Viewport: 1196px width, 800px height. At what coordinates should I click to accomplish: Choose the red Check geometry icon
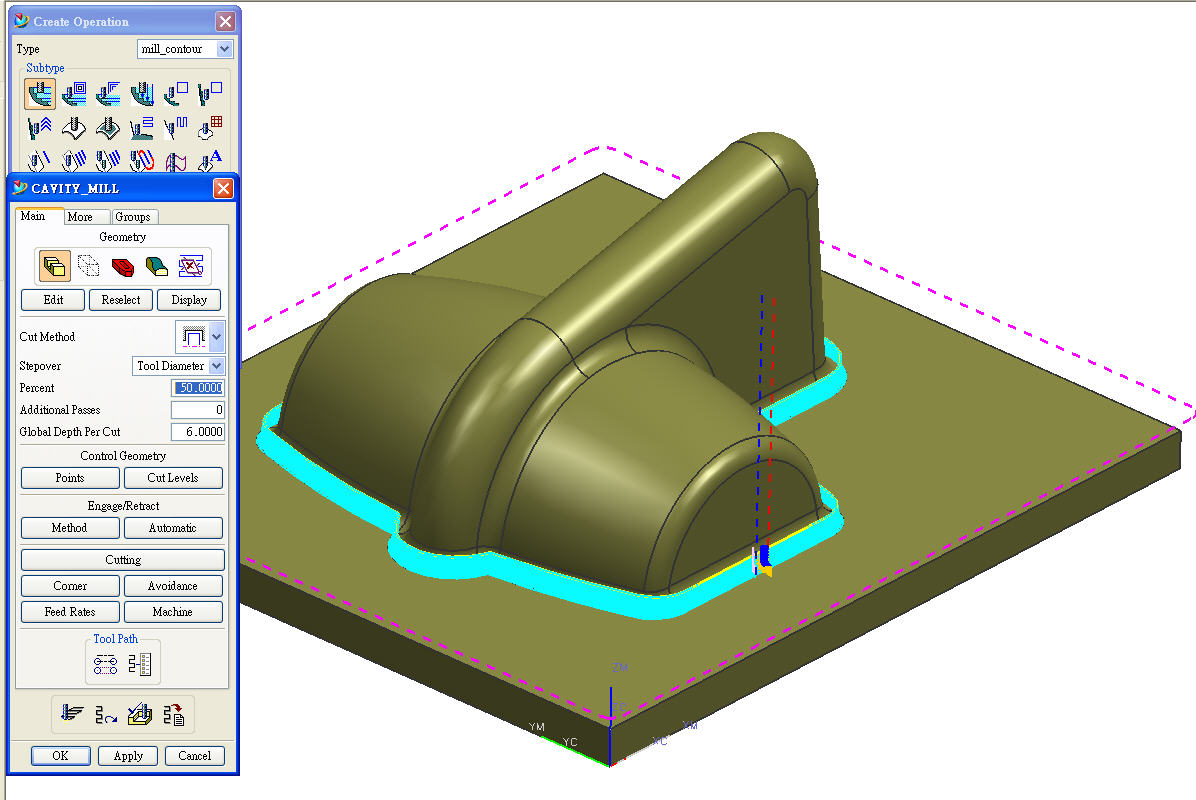(x=123, y=266)
